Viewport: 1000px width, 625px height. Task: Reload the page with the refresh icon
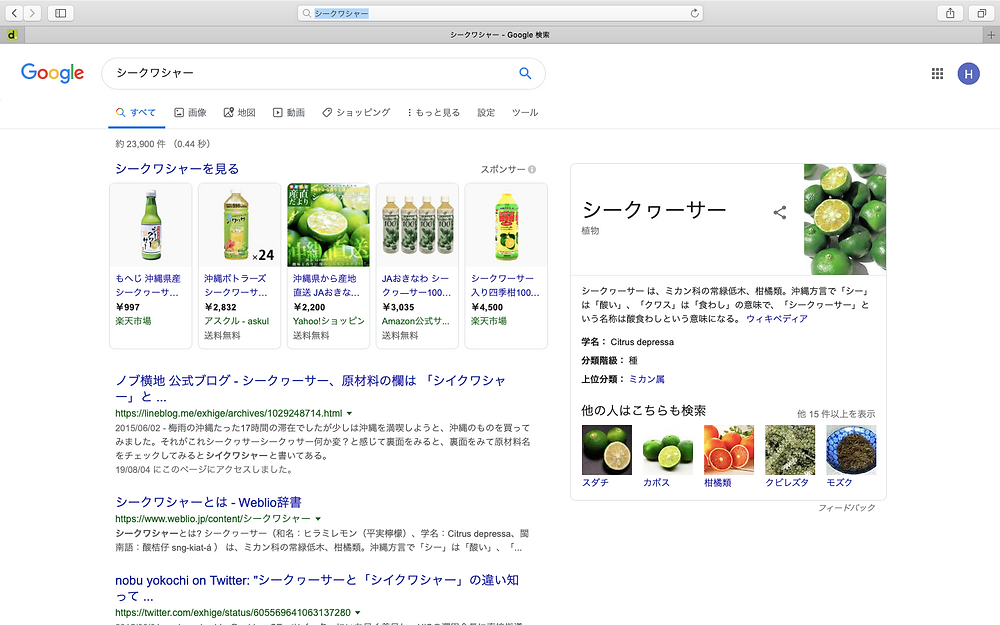pyautogui.click(x=695, y=13)
